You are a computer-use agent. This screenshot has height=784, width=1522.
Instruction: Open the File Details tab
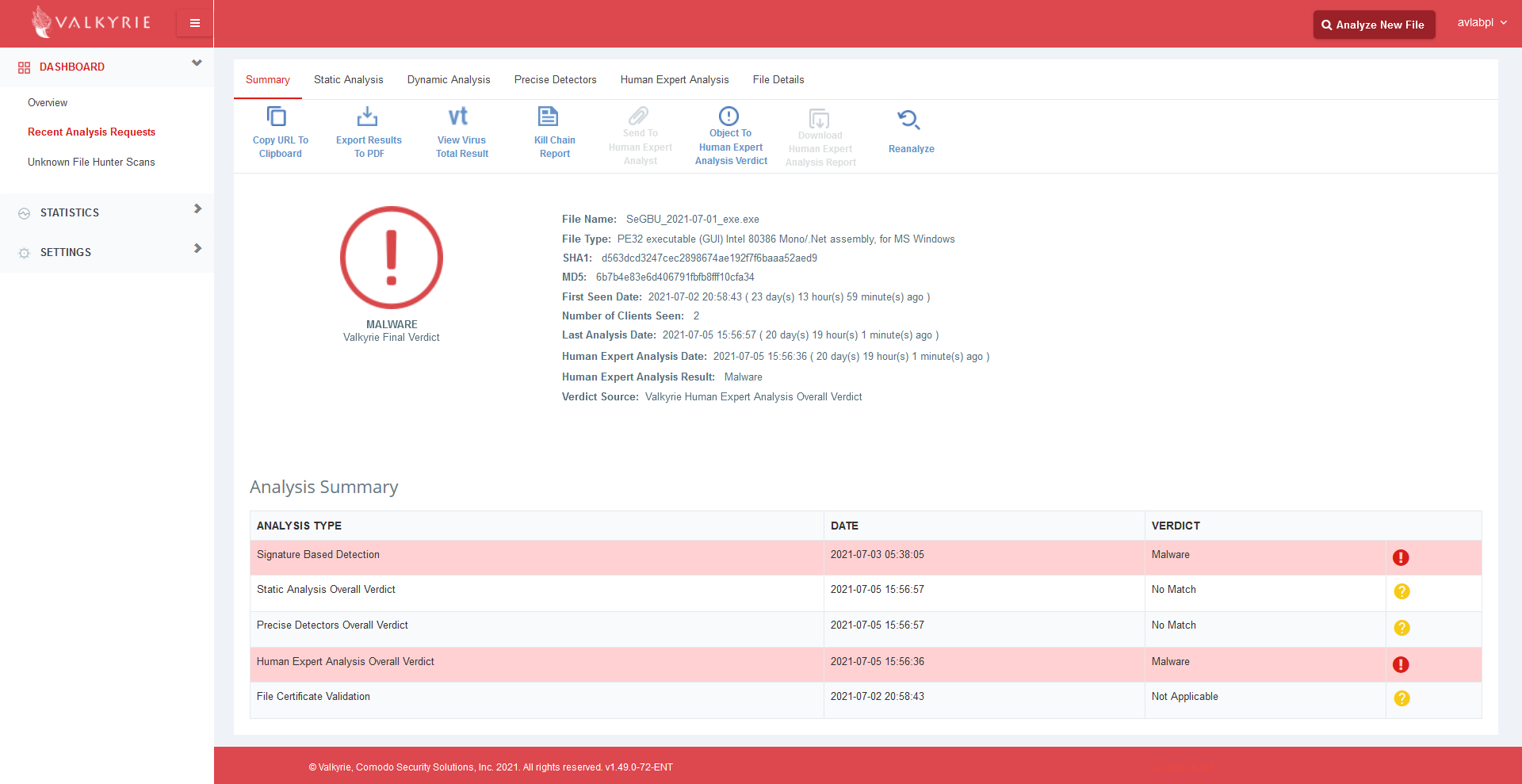tap(778, 79)
